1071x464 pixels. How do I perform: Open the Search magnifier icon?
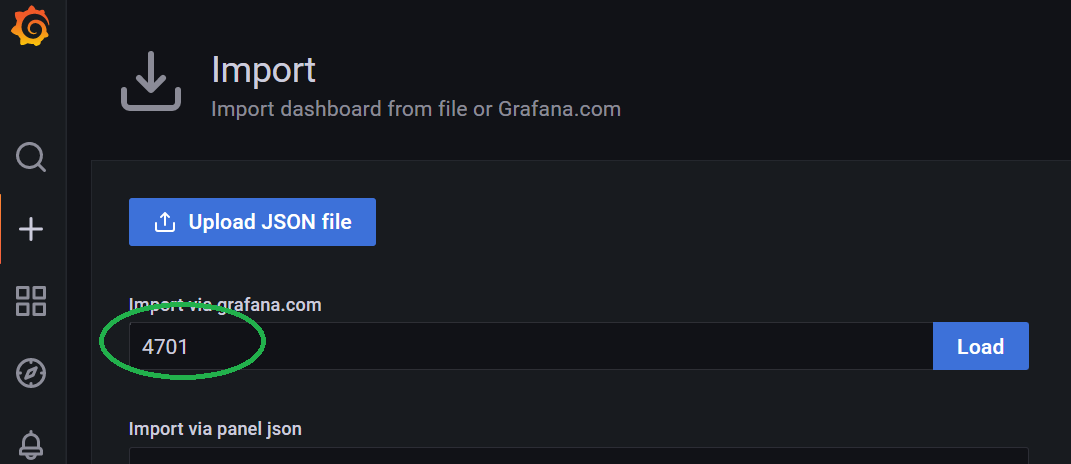(x=31, y=157)
